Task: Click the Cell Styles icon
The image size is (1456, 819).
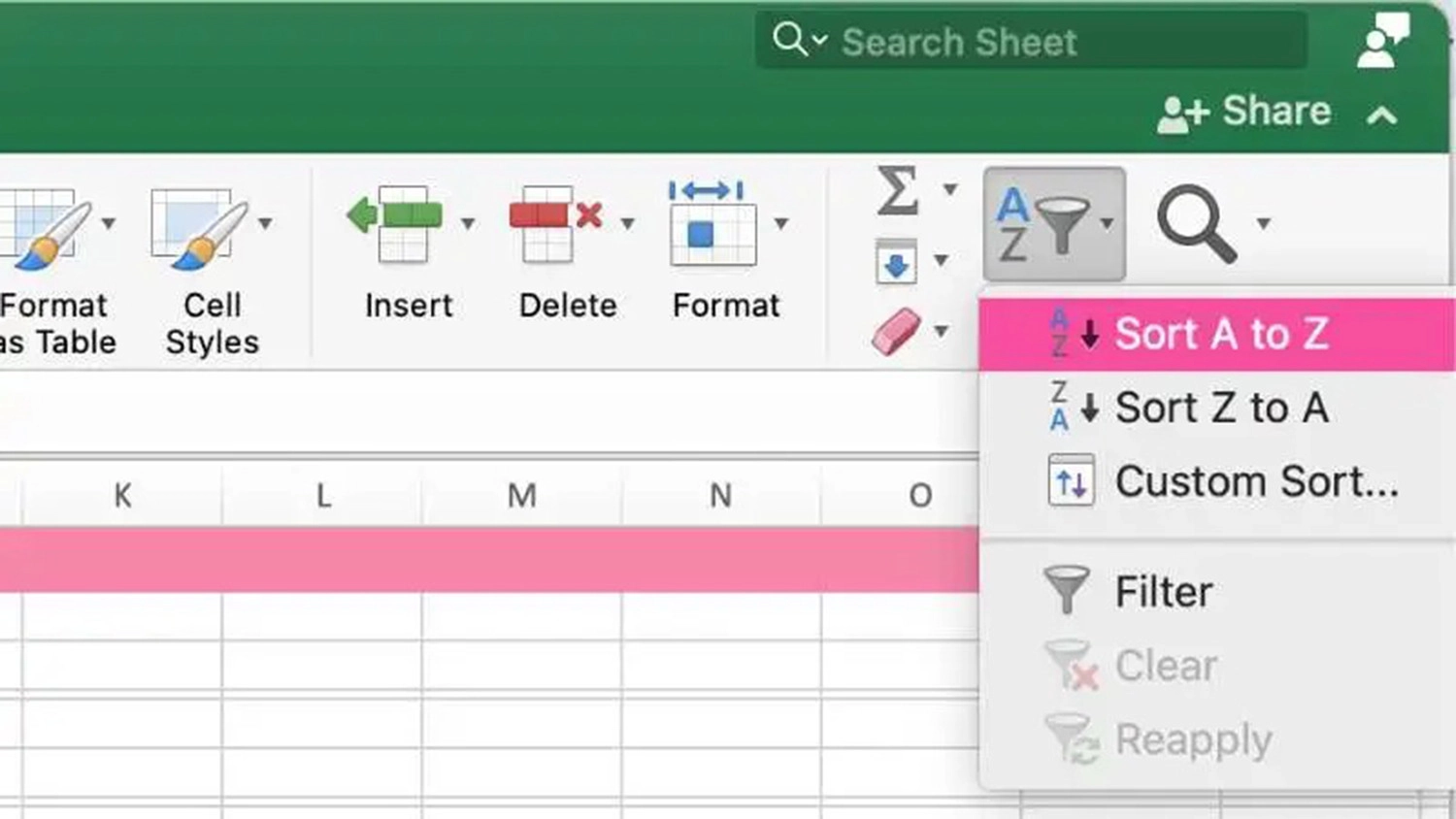Action: tap(198, 228)
